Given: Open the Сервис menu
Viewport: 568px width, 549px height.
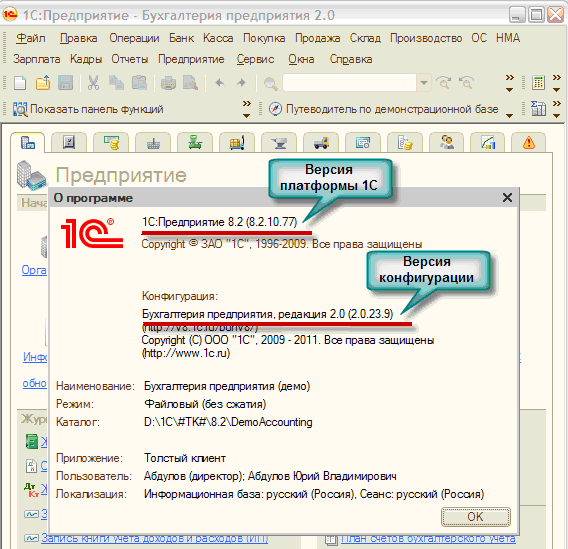Looking at the screenshot, I should [x=255, y=59].
